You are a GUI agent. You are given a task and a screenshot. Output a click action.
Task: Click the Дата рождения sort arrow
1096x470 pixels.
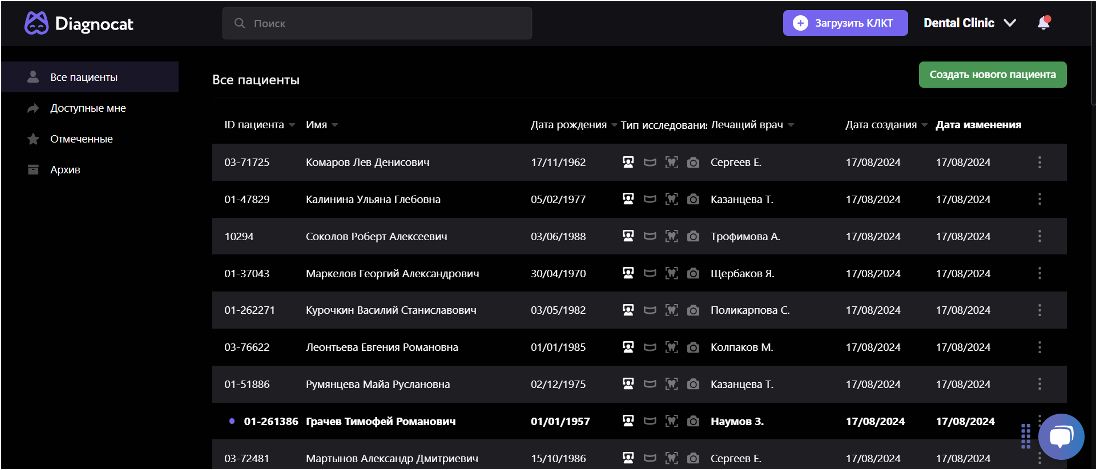pos(614,126)
